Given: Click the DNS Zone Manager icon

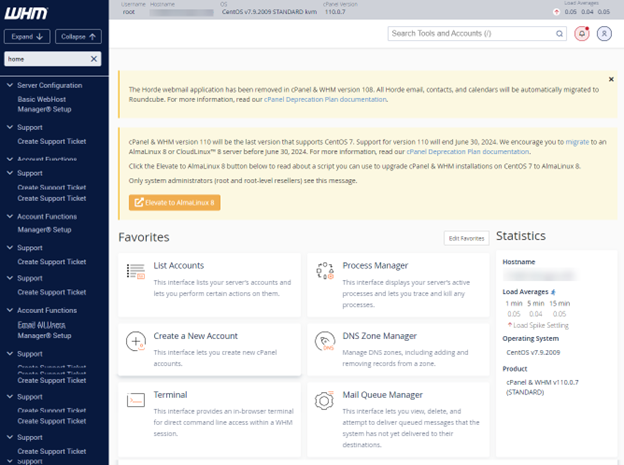Looking at the screenshot, I should click(324, 341).
